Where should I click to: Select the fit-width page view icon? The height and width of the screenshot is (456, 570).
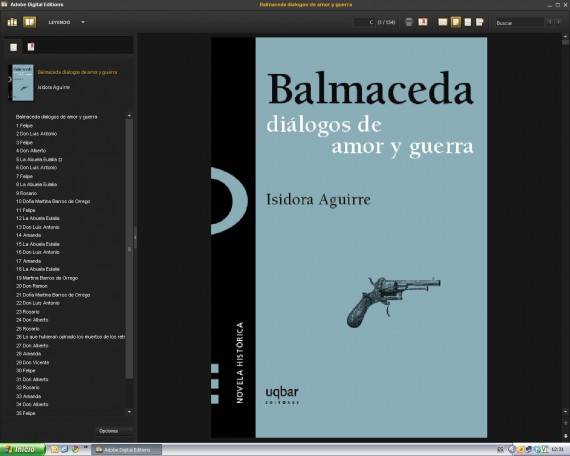[468, 22]
